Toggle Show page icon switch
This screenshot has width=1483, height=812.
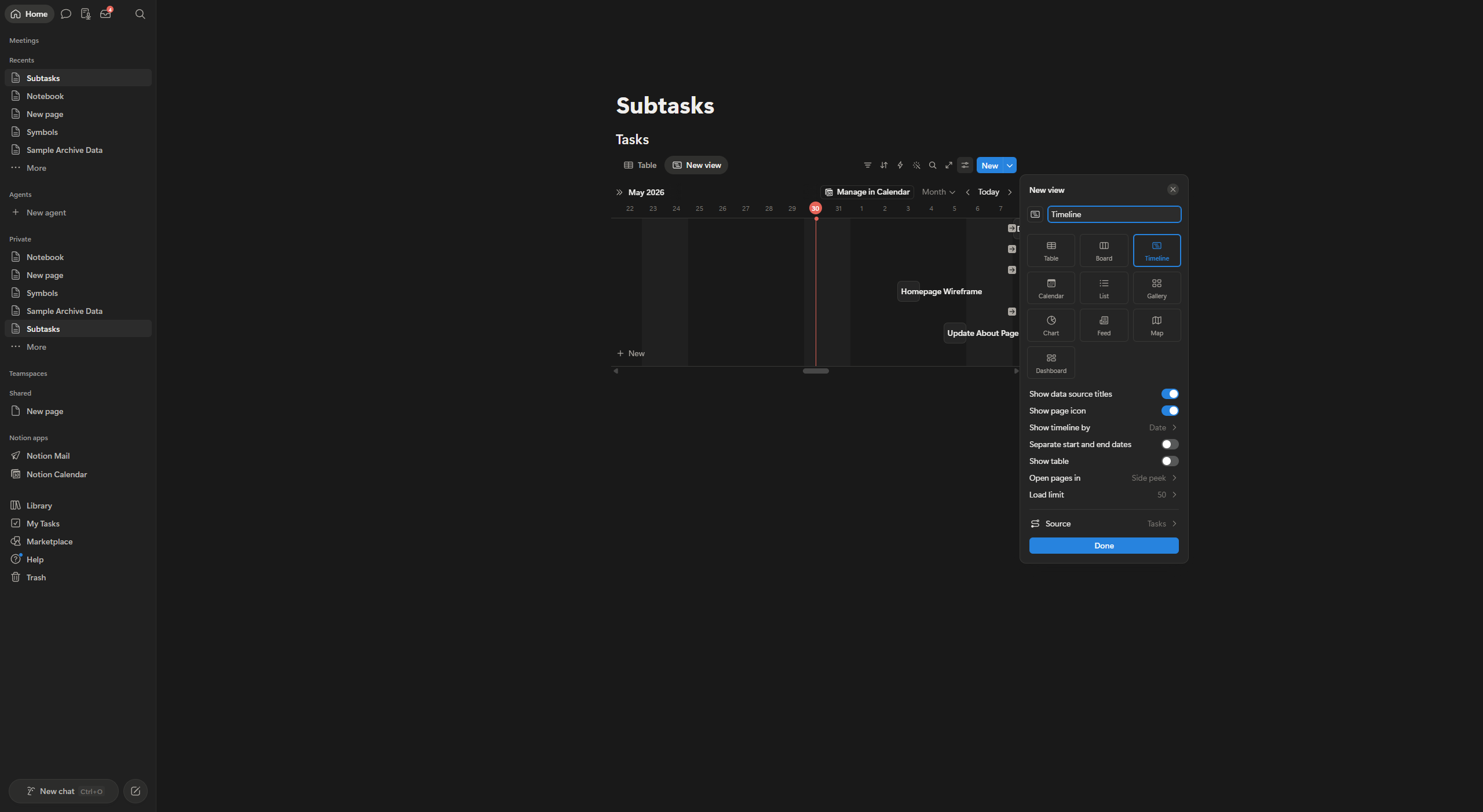point(1170,411)
